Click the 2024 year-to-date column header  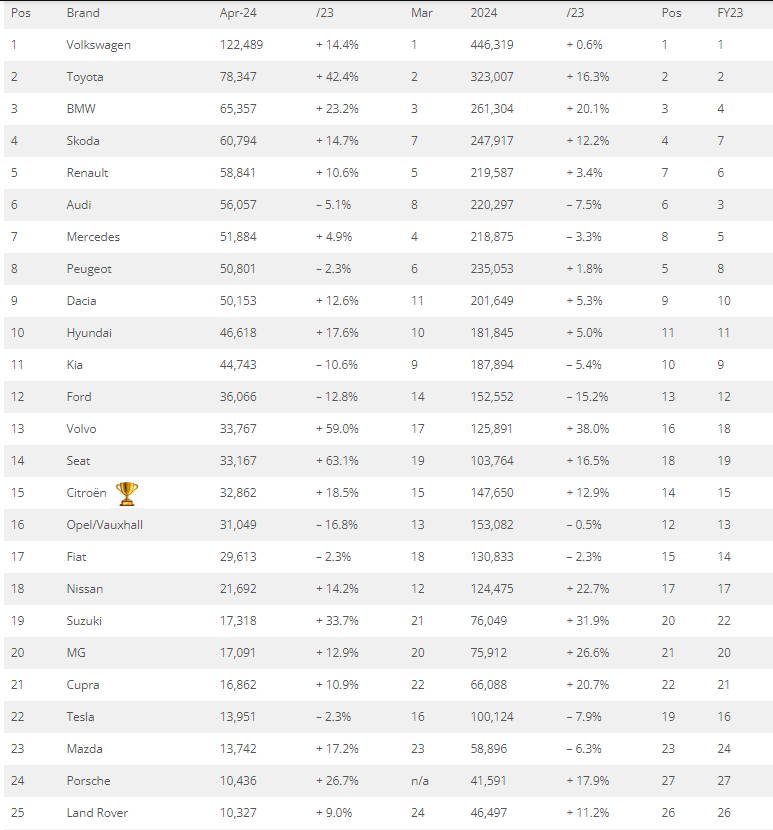point(484,13)
